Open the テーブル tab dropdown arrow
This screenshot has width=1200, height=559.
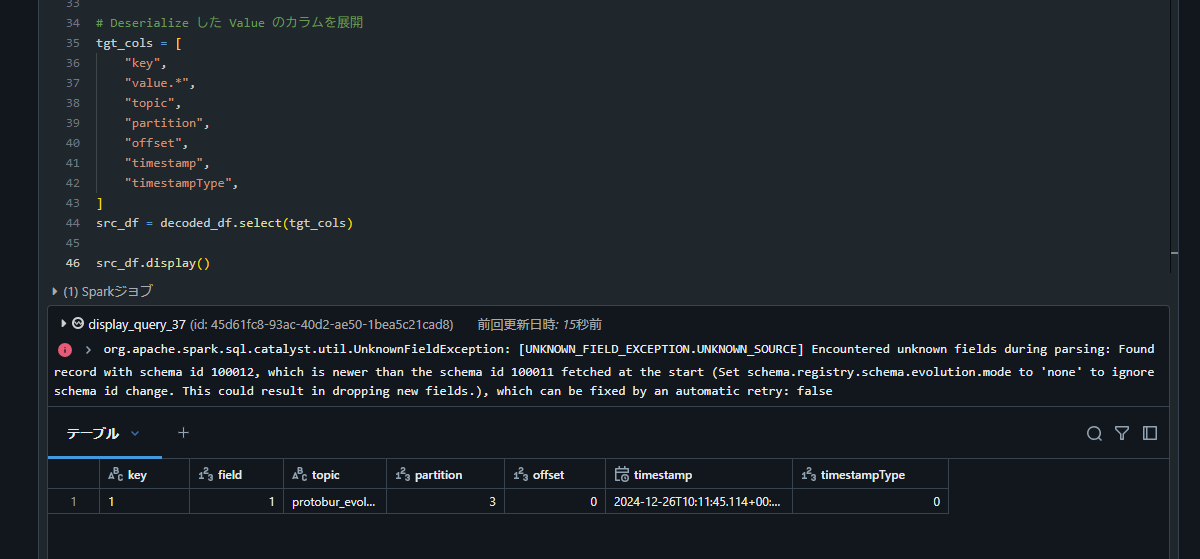click(135, 433)
